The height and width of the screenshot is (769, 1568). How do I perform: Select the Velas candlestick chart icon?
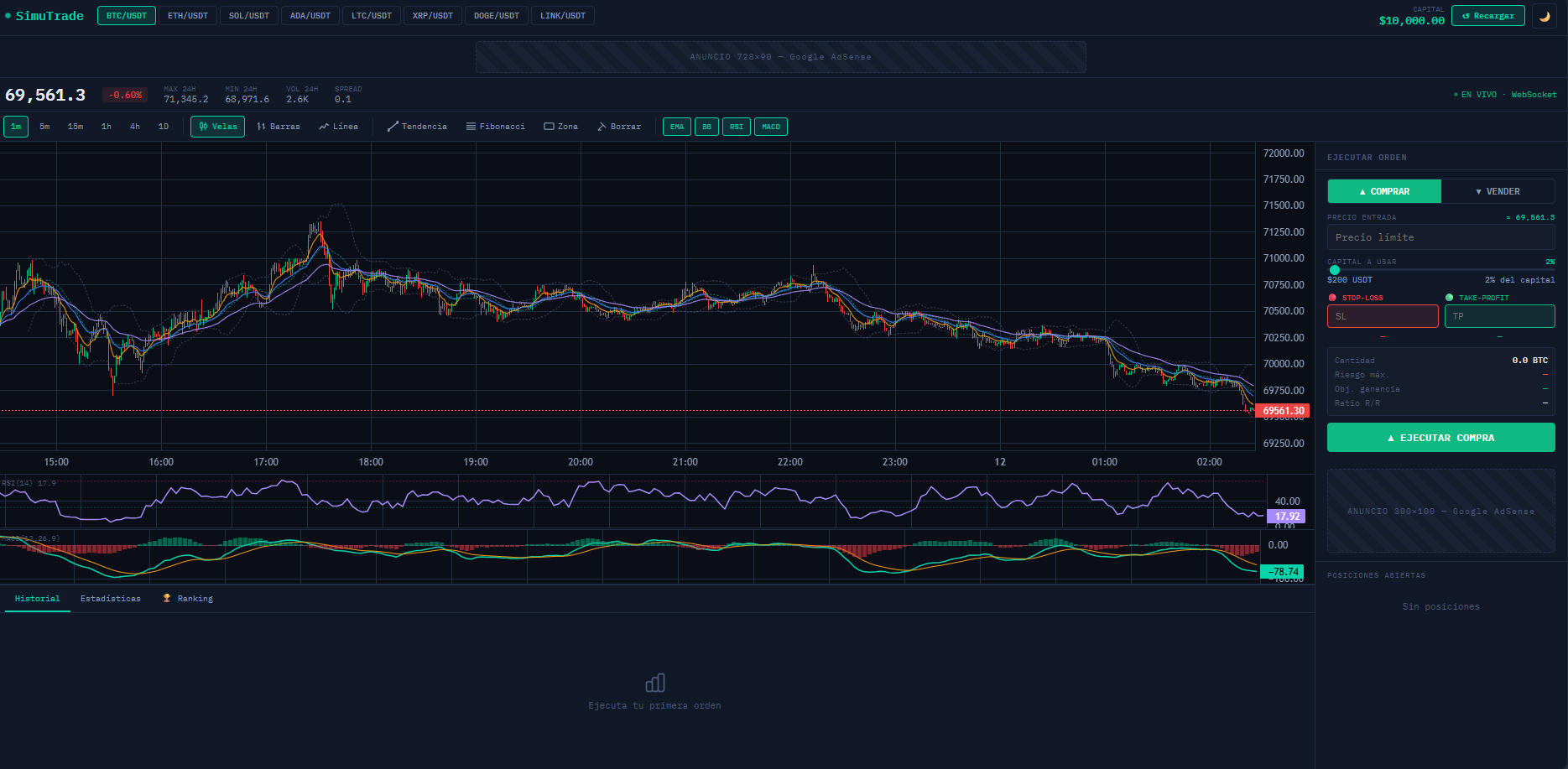click(217, 126)
